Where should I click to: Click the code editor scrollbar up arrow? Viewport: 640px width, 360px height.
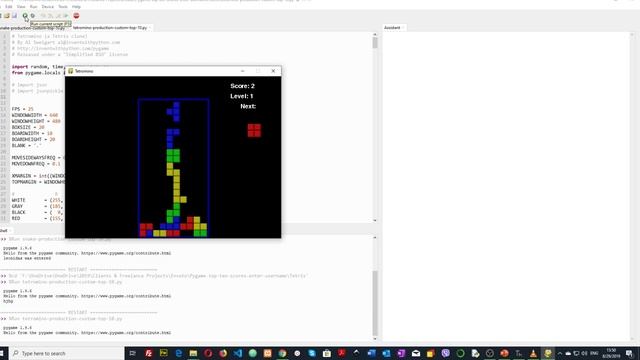375,35
